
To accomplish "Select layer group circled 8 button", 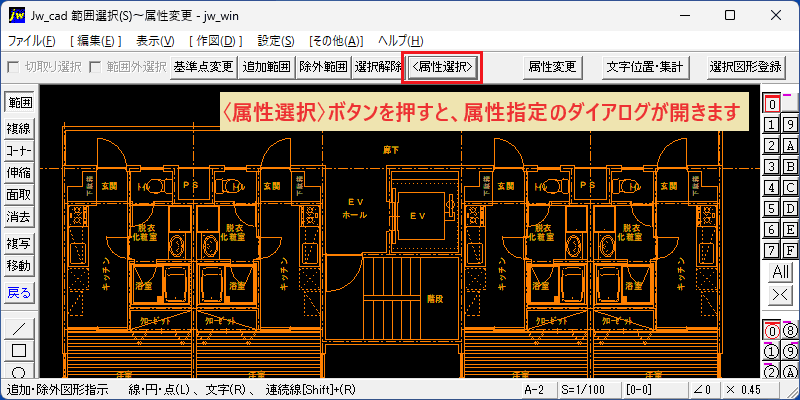I will pyautogui.click(x=790, y=331).
